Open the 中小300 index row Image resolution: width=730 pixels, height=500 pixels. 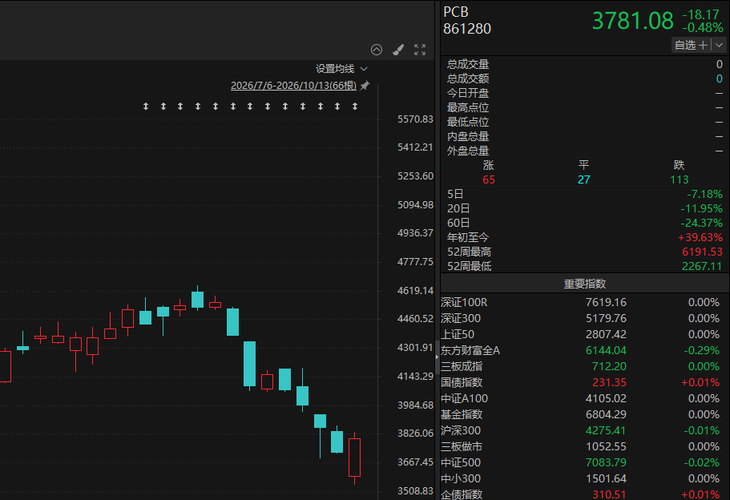(585, 479)
